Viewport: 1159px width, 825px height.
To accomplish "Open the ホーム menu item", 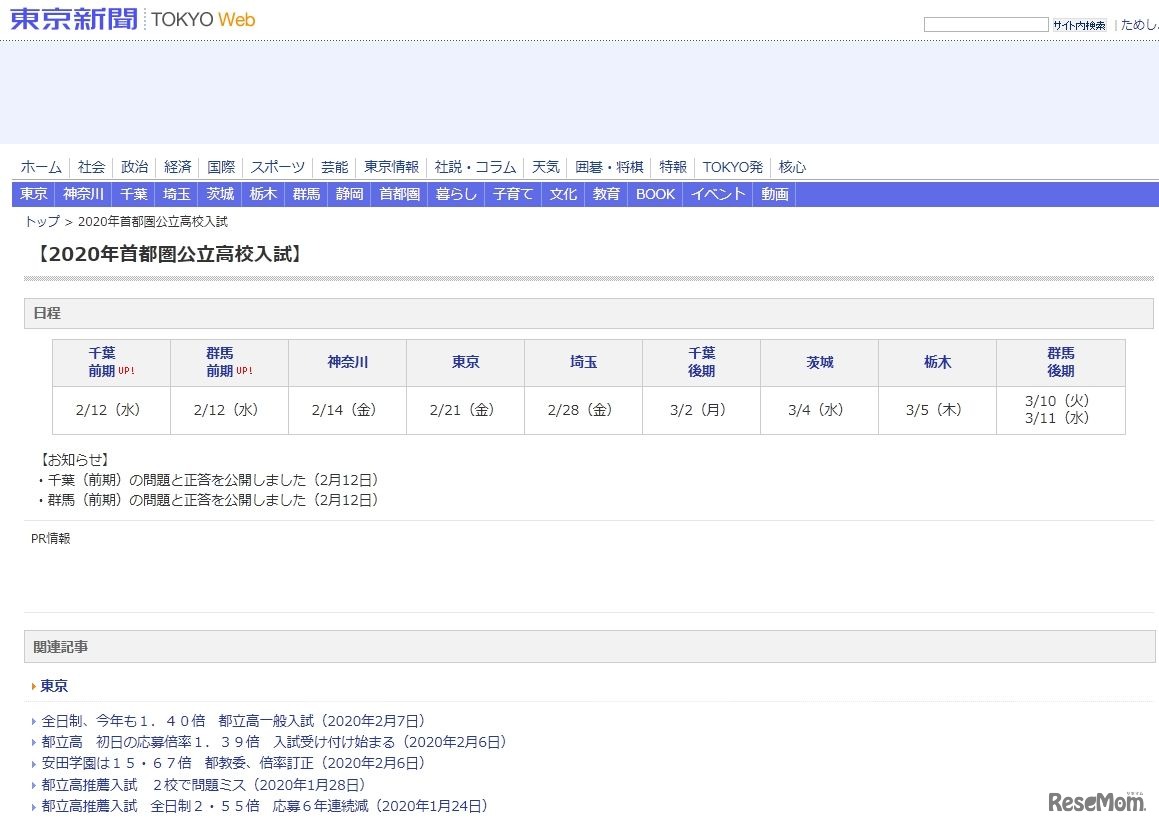I will tap(41, 167).
